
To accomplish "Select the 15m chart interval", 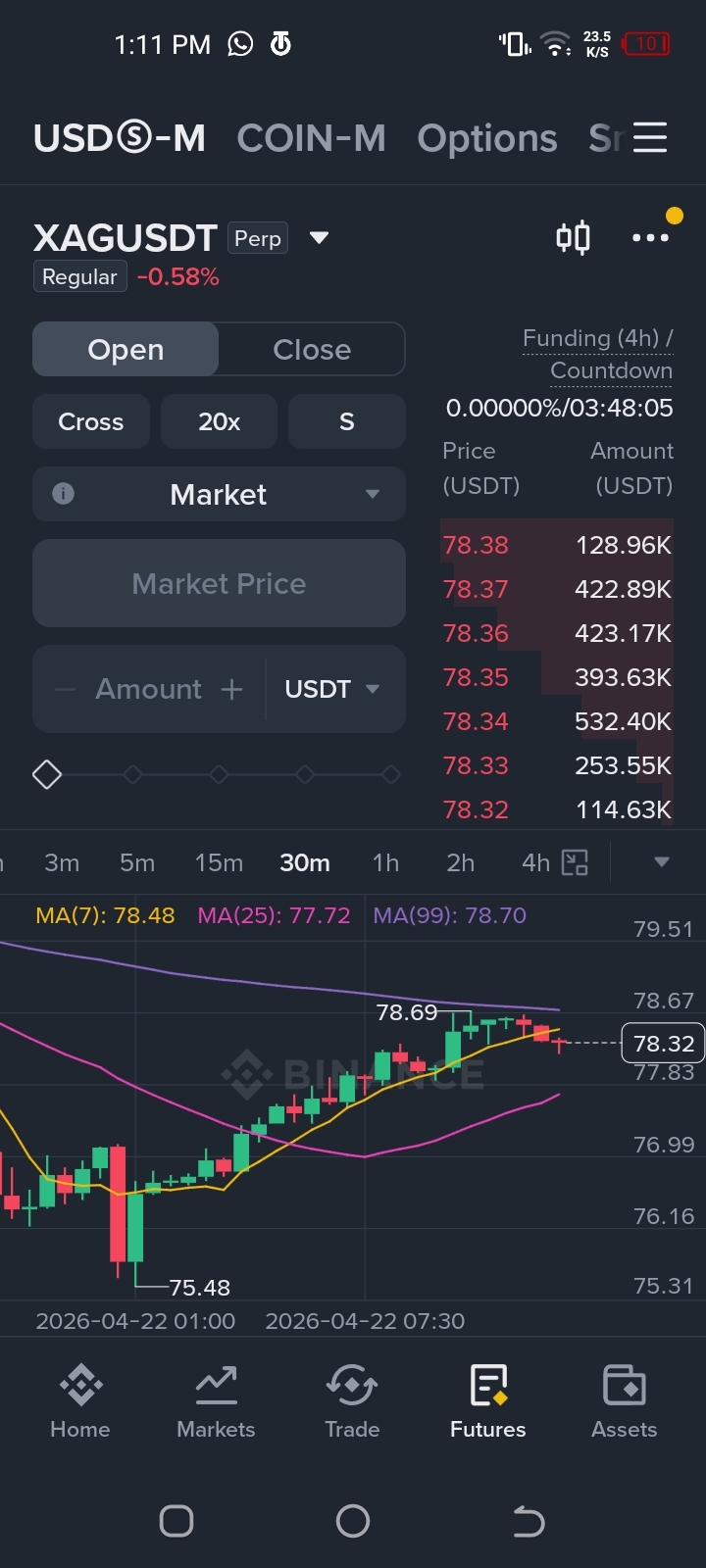I will pyautogui.click(x=219, y=862).
